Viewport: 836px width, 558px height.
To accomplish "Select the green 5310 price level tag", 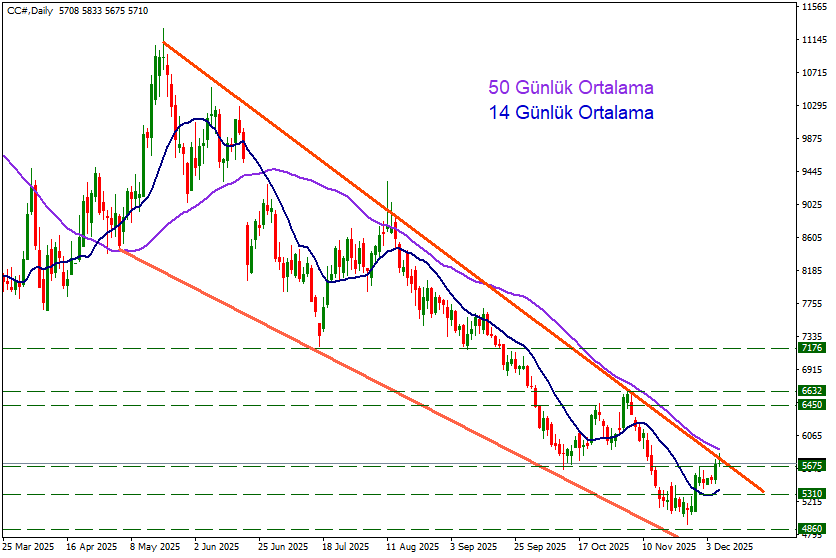I will 812,494.
